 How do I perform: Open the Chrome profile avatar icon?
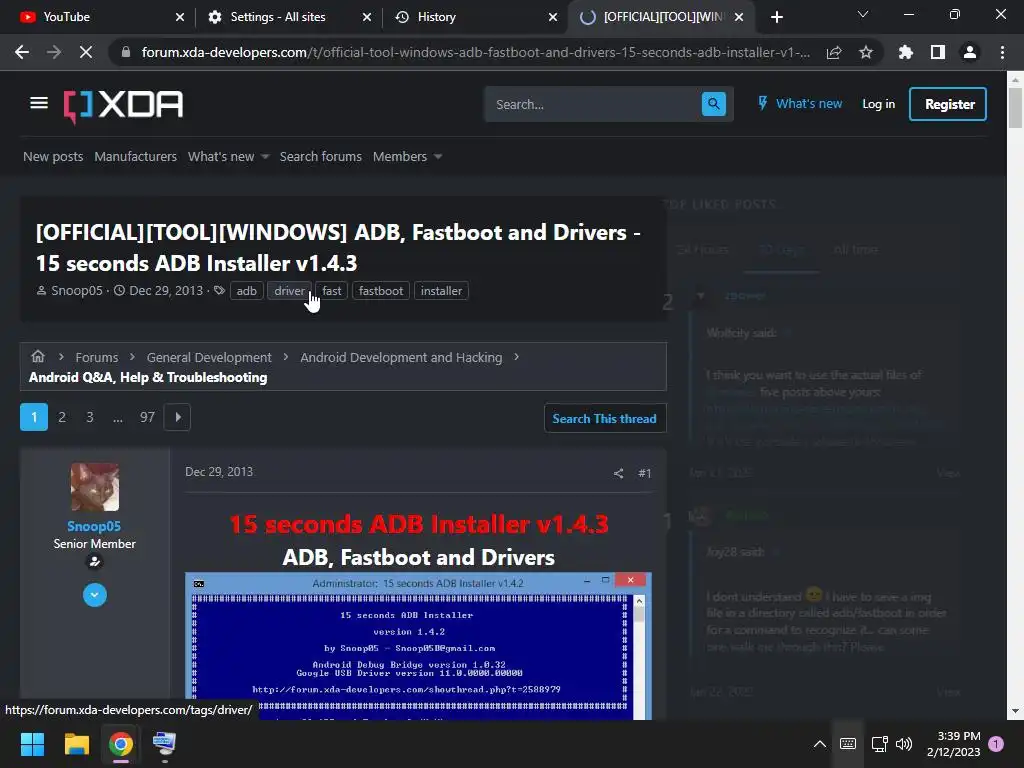(970, 52)
